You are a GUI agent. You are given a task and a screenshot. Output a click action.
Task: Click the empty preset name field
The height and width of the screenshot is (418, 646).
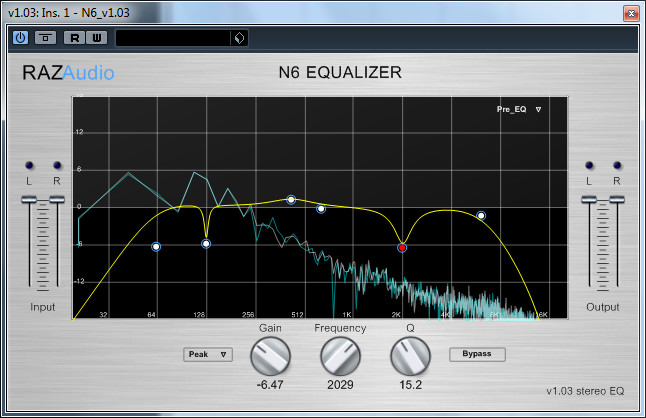173,38
